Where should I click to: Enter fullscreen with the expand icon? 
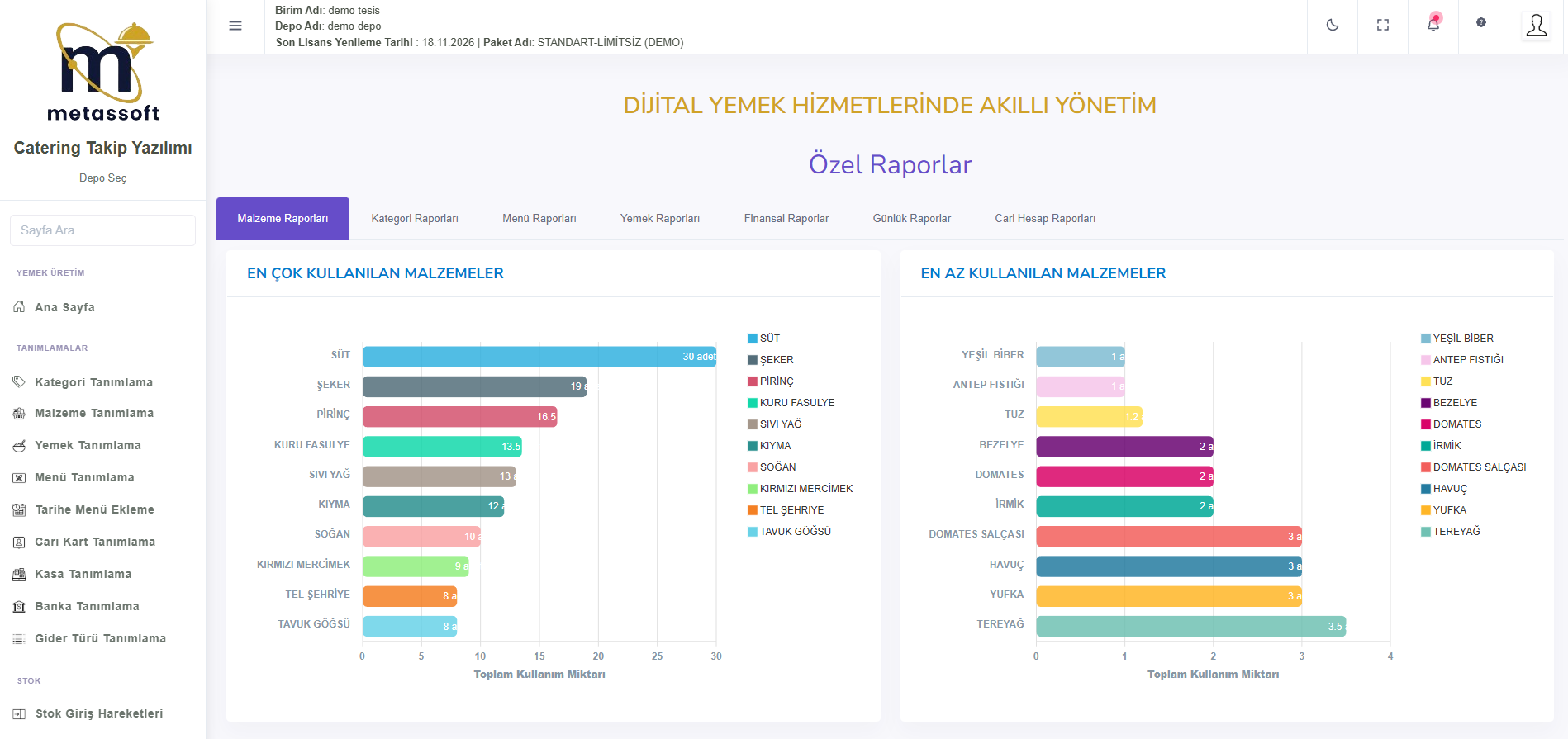point(1383,26)
